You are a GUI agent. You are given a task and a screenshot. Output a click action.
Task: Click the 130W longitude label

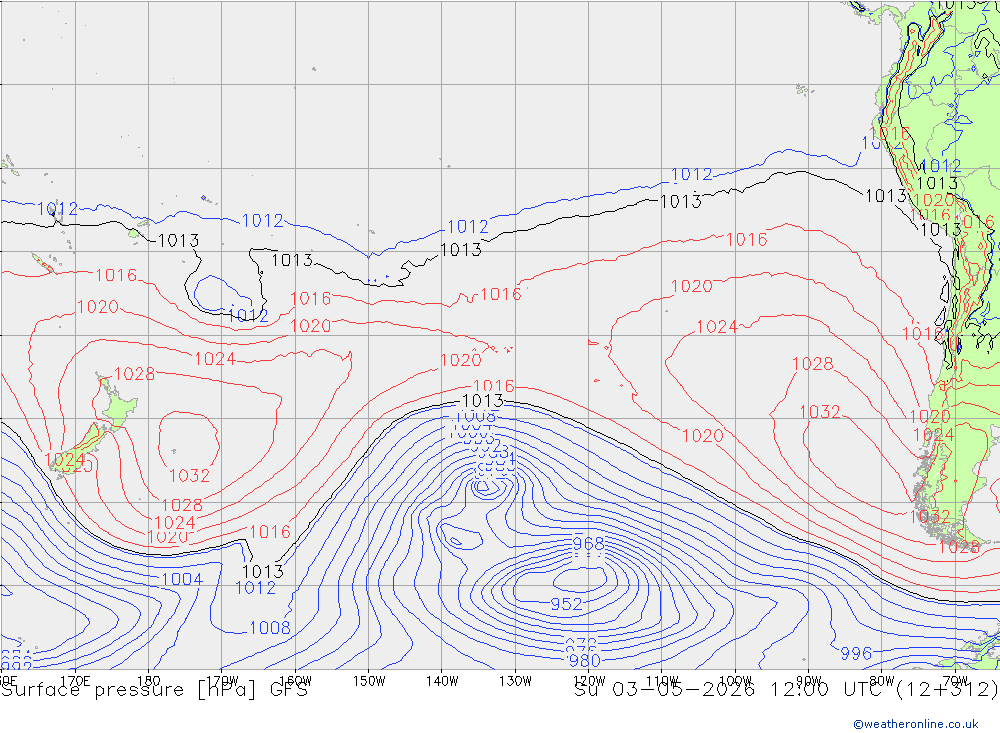[515, 681]
